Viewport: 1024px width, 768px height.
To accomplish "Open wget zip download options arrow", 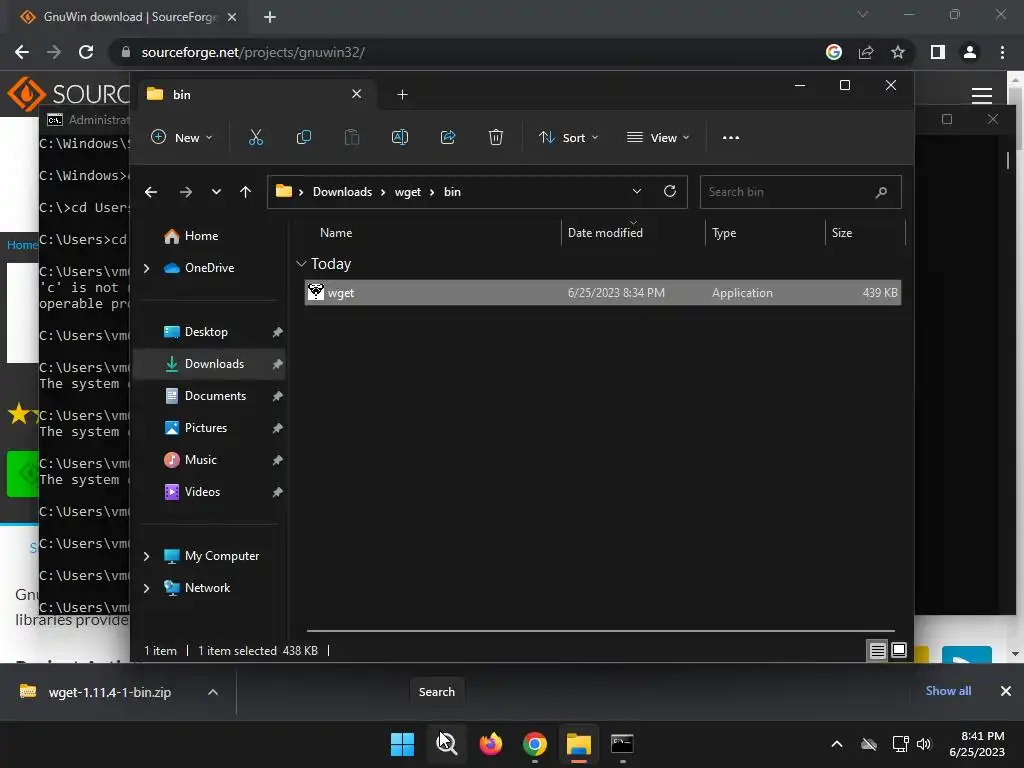I will pyautogui.click(x=213, y=692).
